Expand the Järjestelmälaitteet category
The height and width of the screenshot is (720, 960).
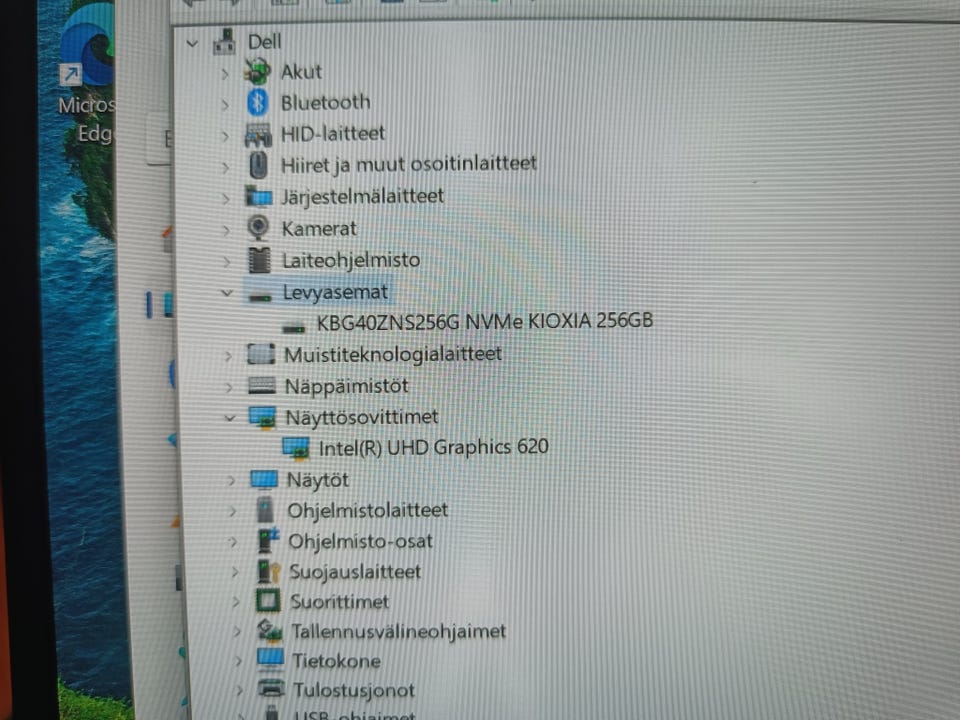pos(226,199)
